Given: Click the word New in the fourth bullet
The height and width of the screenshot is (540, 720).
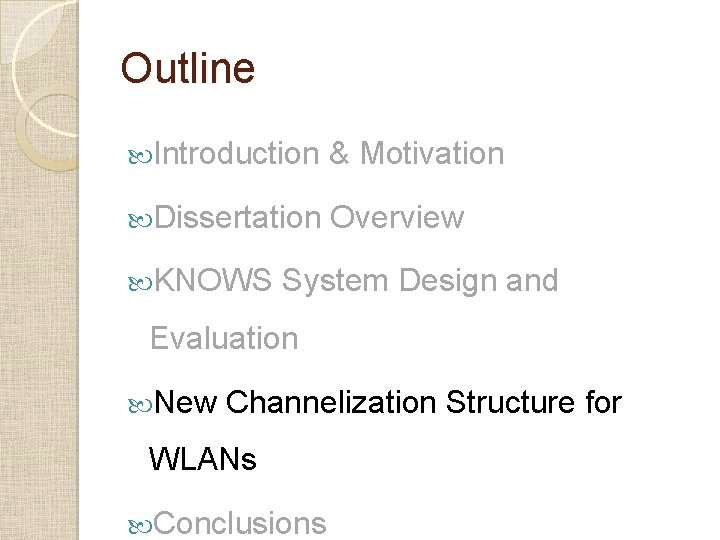Looking at the screenshot, I should click(187, 403).
